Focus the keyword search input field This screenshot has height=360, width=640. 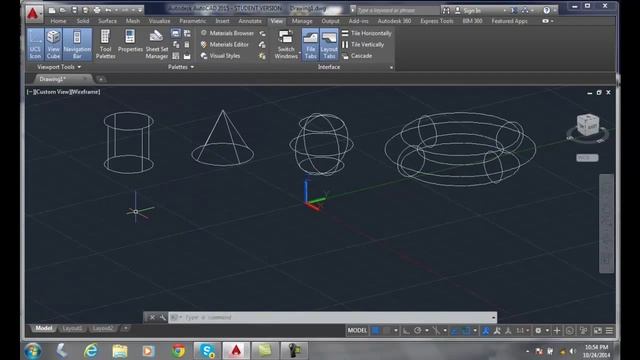coord(397,10)
